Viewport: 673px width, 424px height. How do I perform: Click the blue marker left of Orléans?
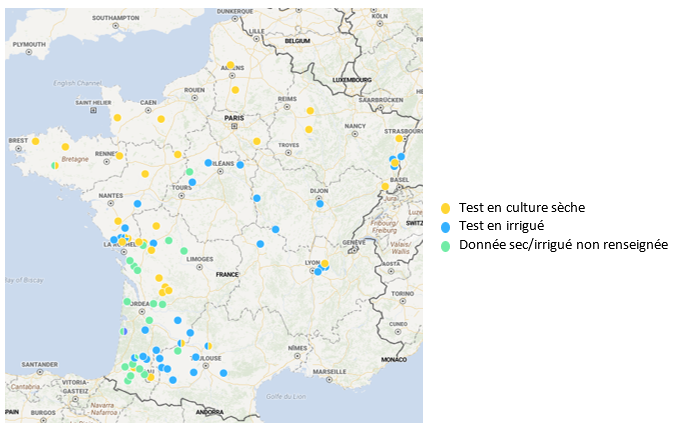click(208, 163)
